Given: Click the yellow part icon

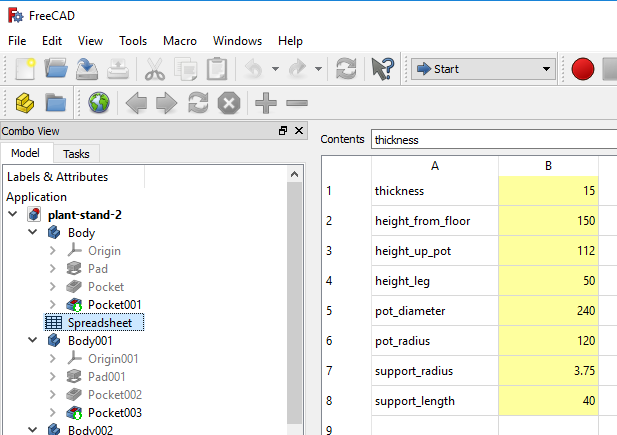Looking at the screenshot, I should point(25,103).
